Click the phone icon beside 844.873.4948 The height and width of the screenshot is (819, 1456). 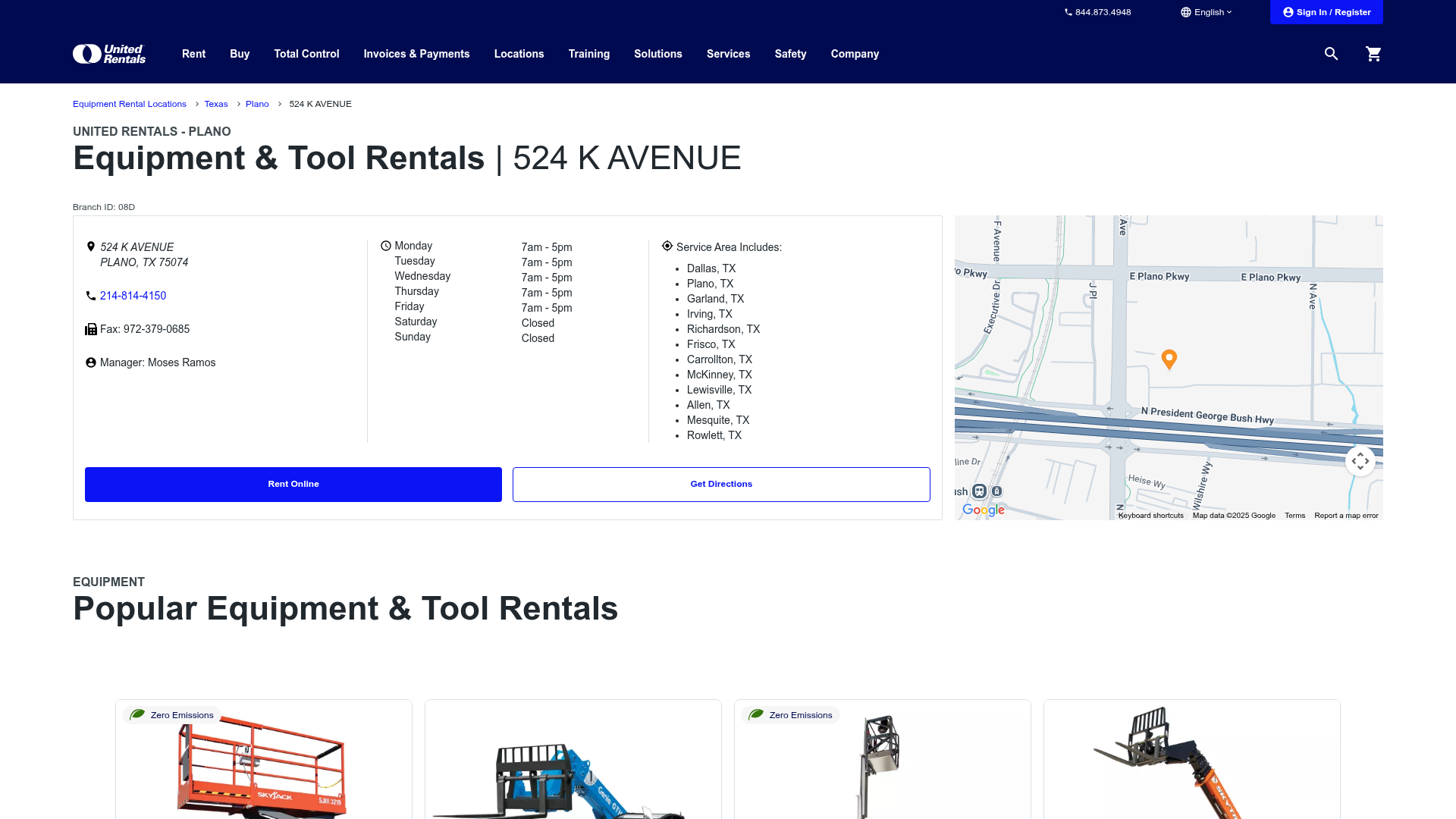tap(1068, 11)
